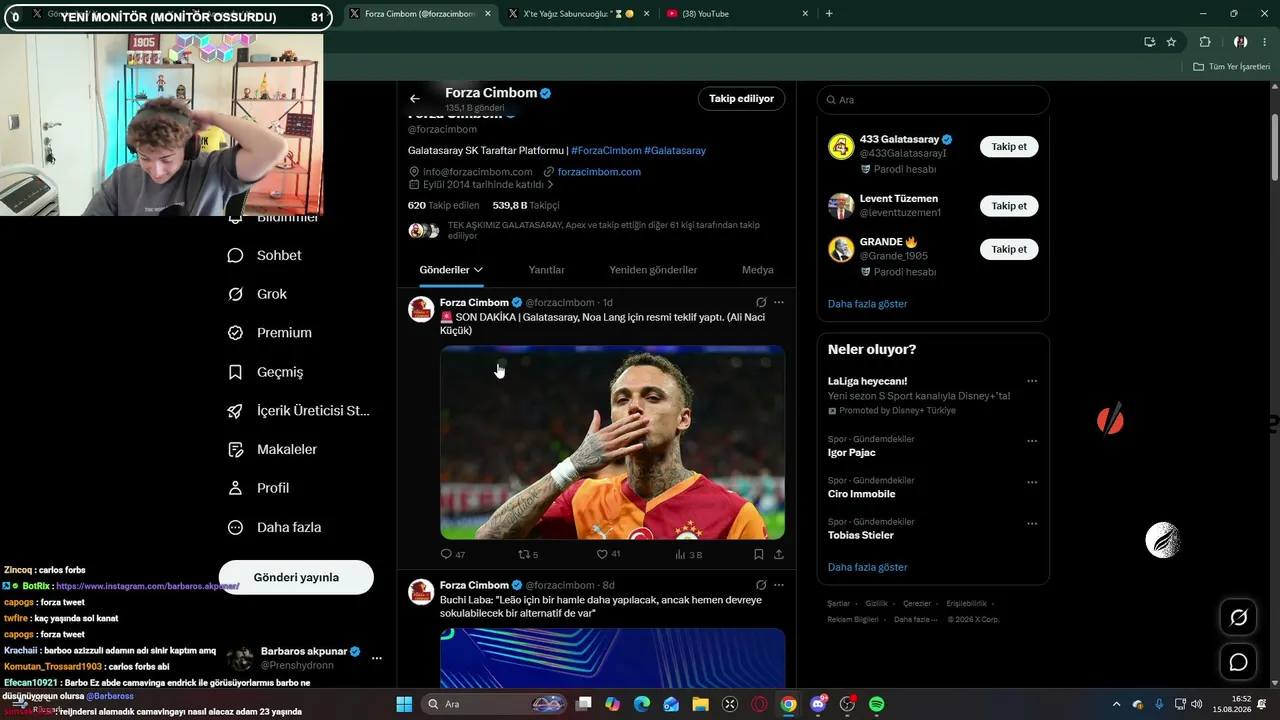The height and width of the screenshot is (720, 1280).
Task: Open the forzacimbom.com website link
Action: coord(599,172)
